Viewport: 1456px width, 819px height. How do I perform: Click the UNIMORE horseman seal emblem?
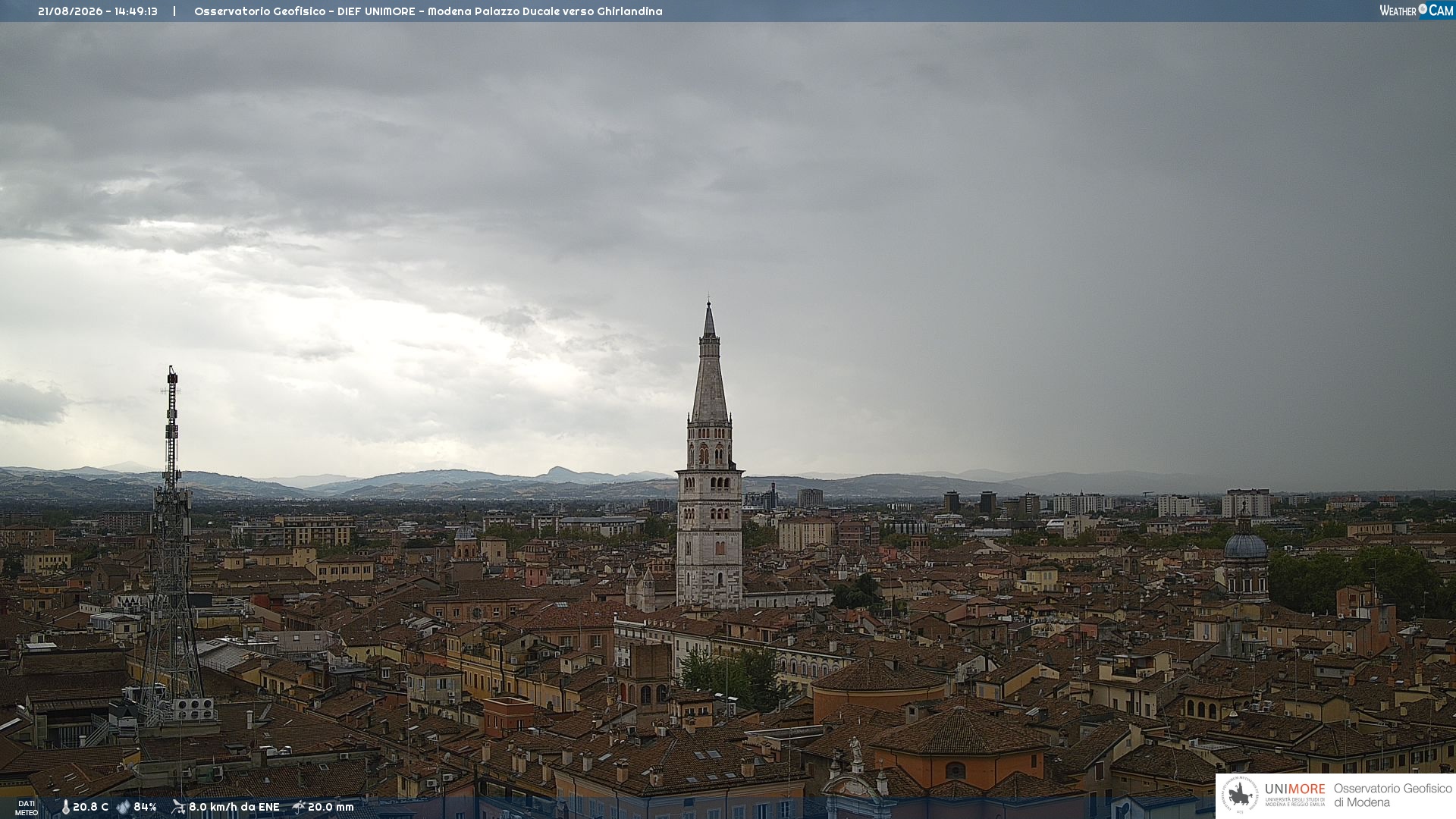(x=1240, y=795)
